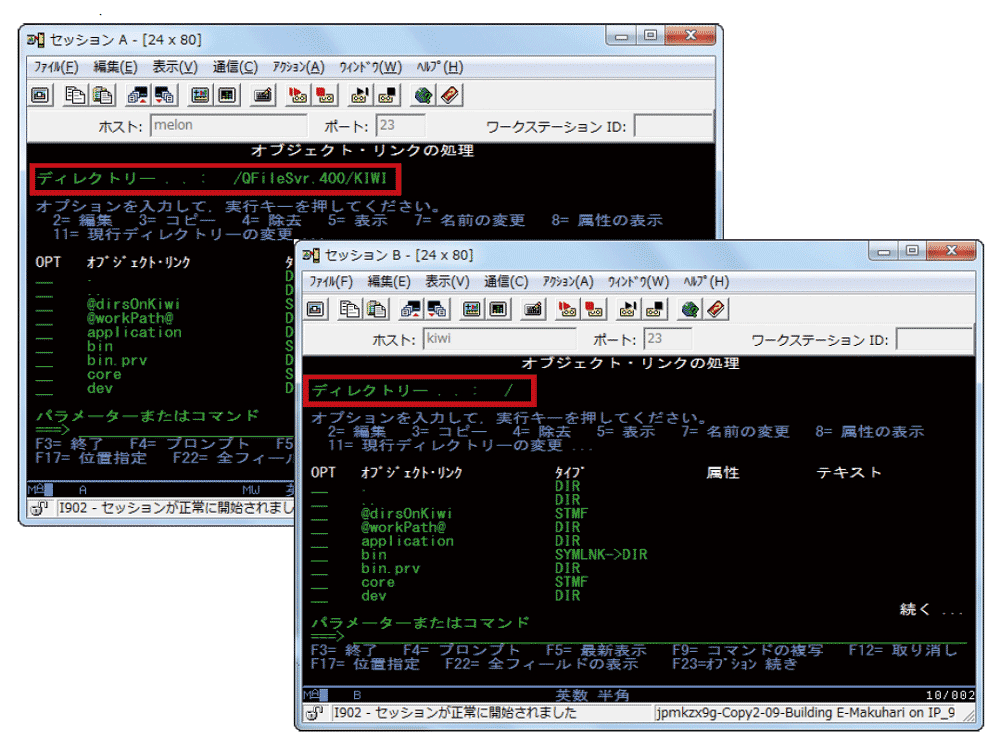Open Keyboard remap icon in Session A toolbar

coord(262,96)
